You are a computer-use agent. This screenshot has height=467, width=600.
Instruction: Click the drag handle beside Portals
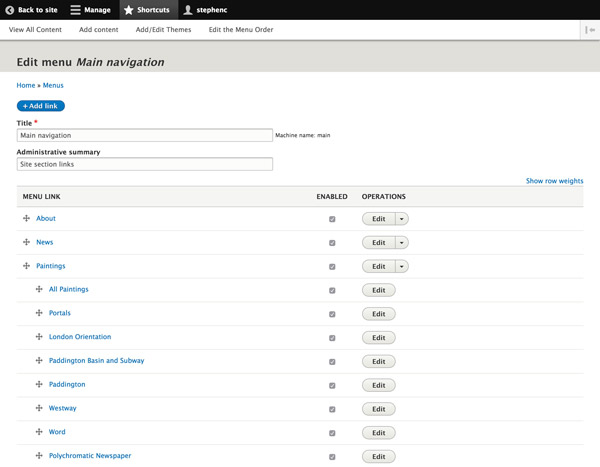40,313
